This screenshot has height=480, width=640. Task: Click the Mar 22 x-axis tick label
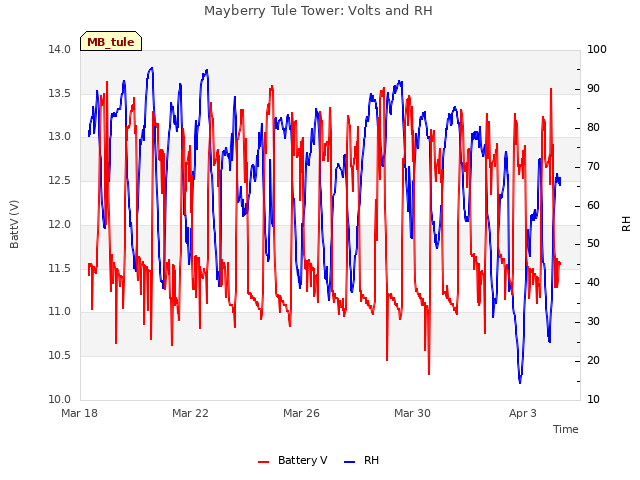(x=190, y=413)
